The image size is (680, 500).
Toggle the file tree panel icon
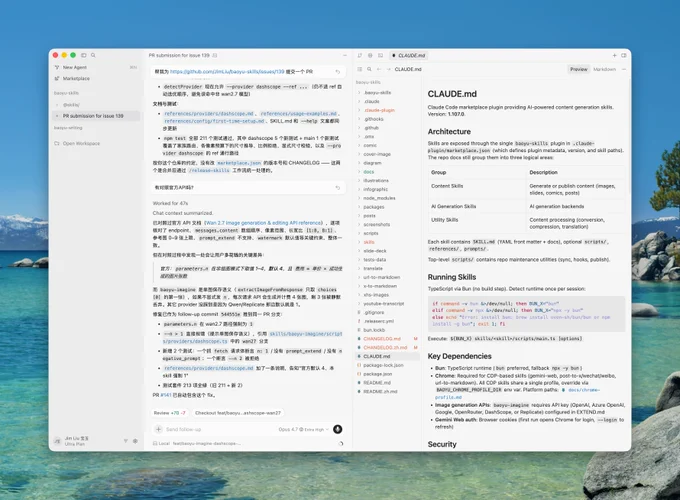360,69
